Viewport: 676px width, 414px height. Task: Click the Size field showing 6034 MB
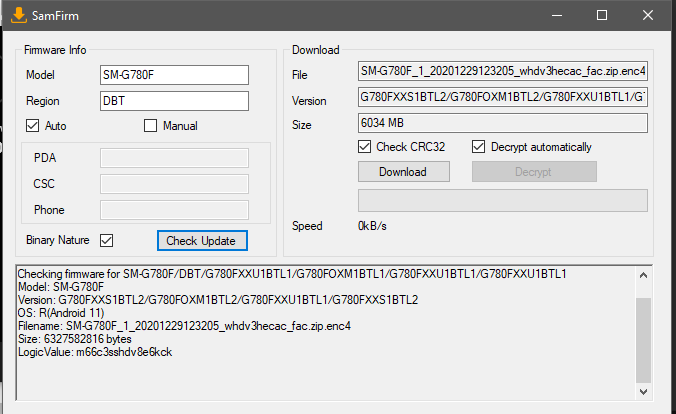coord(503,123)
